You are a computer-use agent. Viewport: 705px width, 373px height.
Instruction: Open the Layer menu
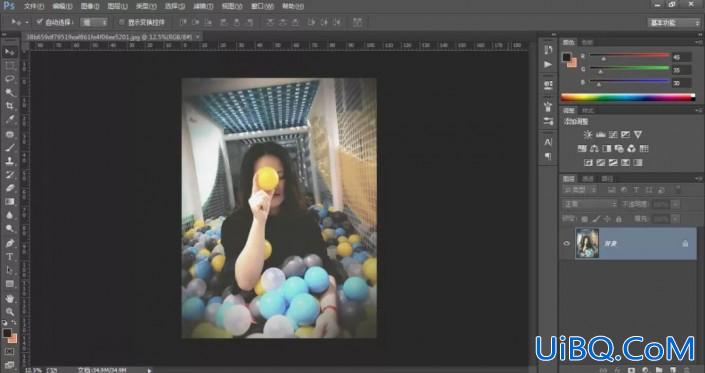tap(117, 6)
